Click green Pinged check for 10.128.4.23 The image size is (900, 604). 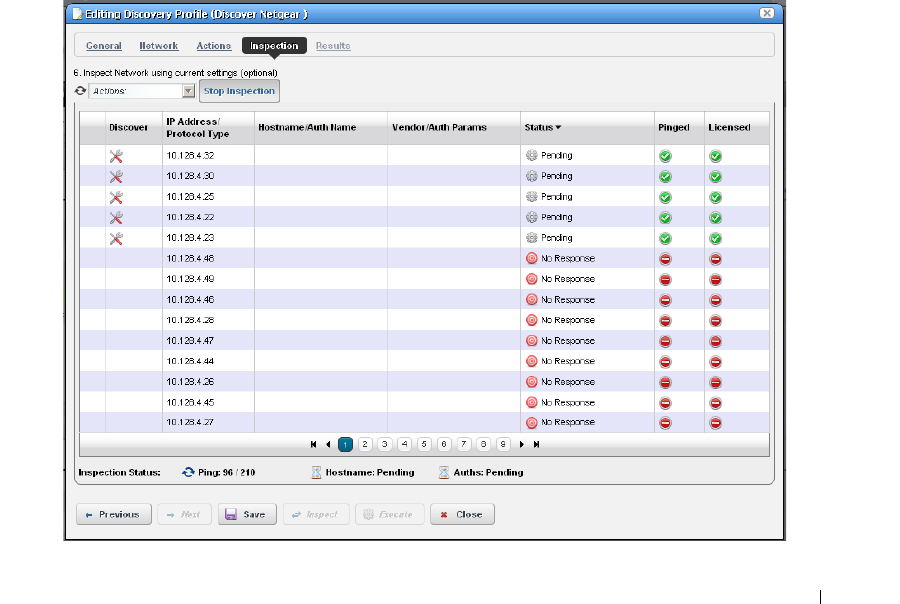(x=665, y=238)
